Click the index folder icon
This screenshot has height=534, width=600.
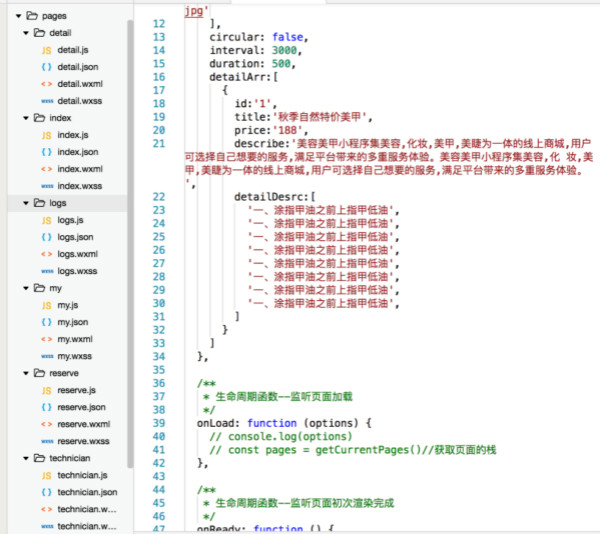click(39, 117)
